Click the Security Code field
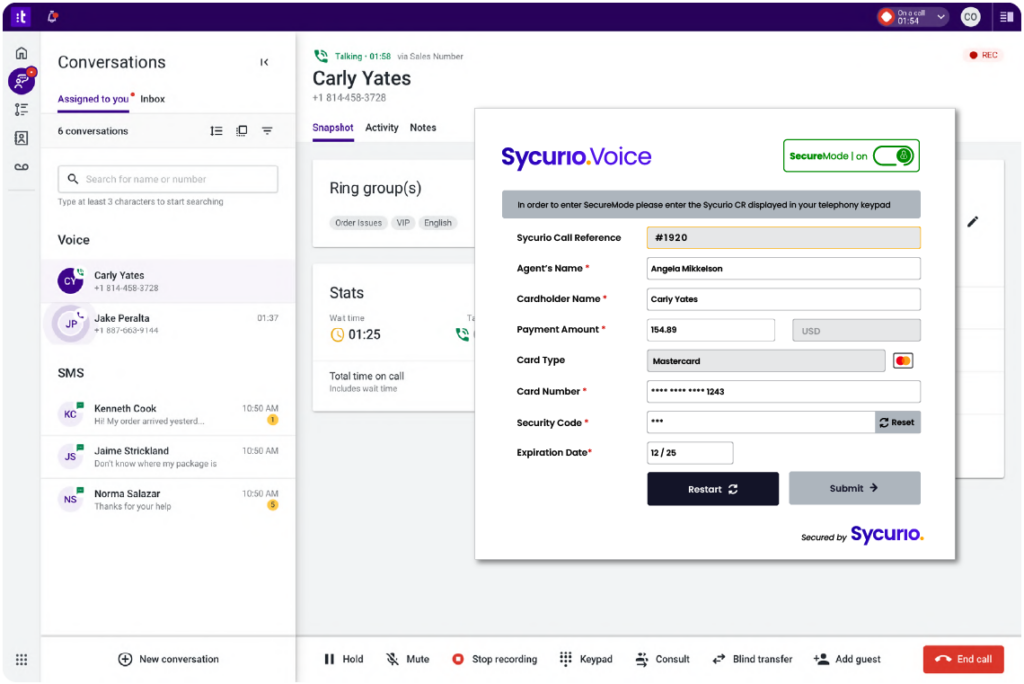 point(760,422)
